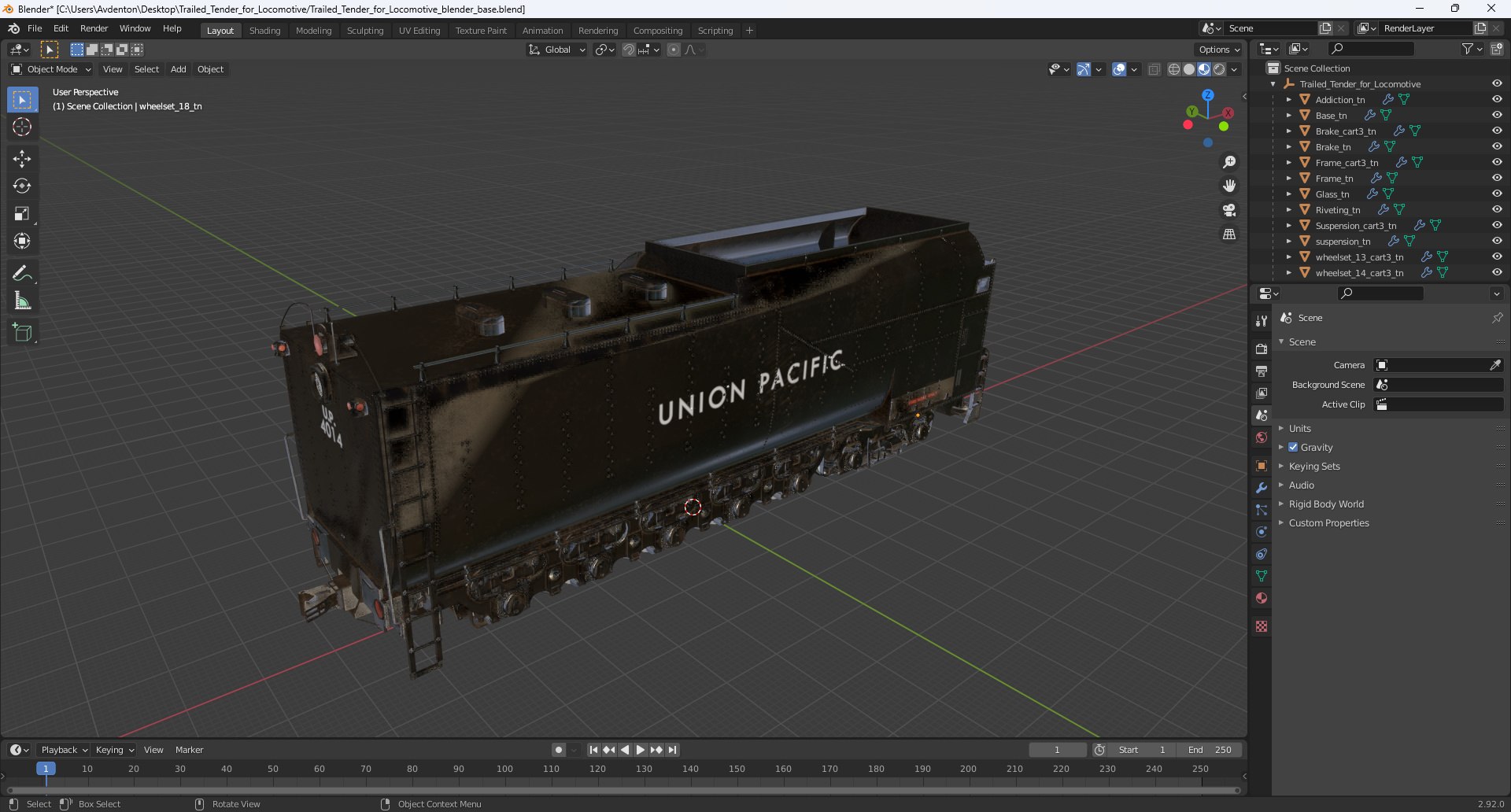Open the Tool properties tab
Viewport: 1511px width, 812px height.
(x=1262, y=320)
